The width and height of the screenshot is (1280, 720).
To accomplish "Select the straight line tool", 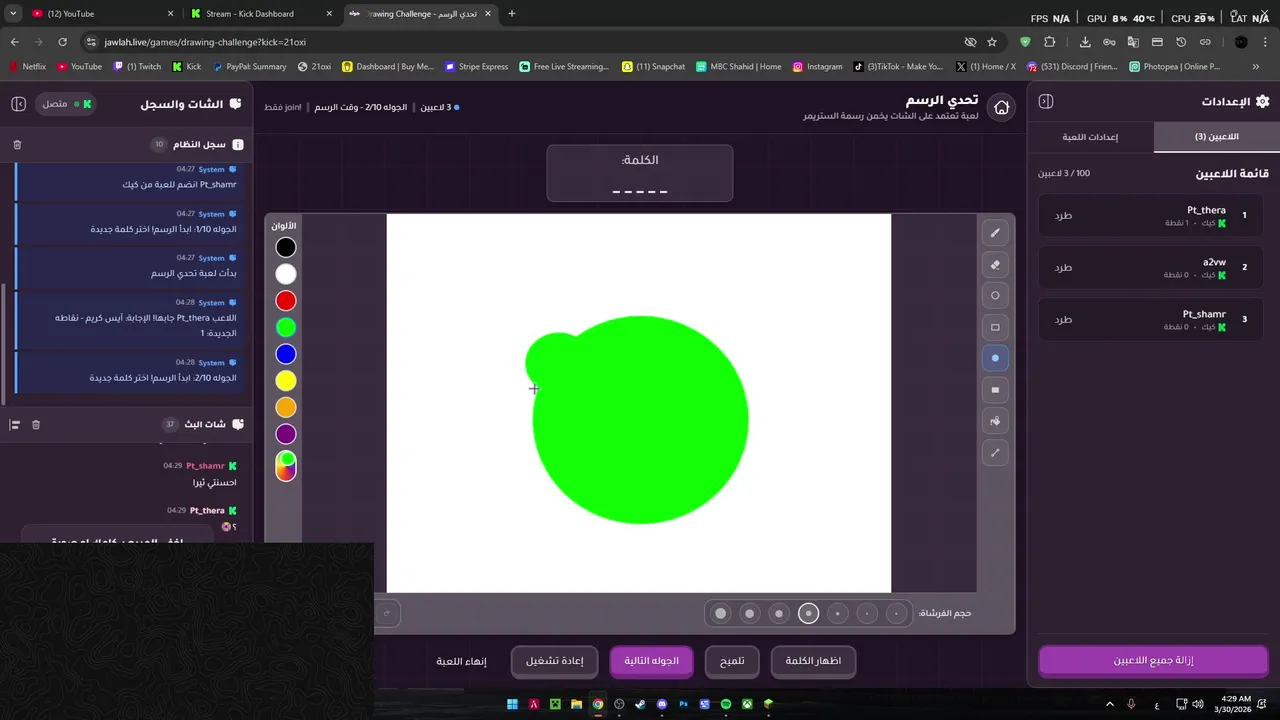I will pos(995,453).
